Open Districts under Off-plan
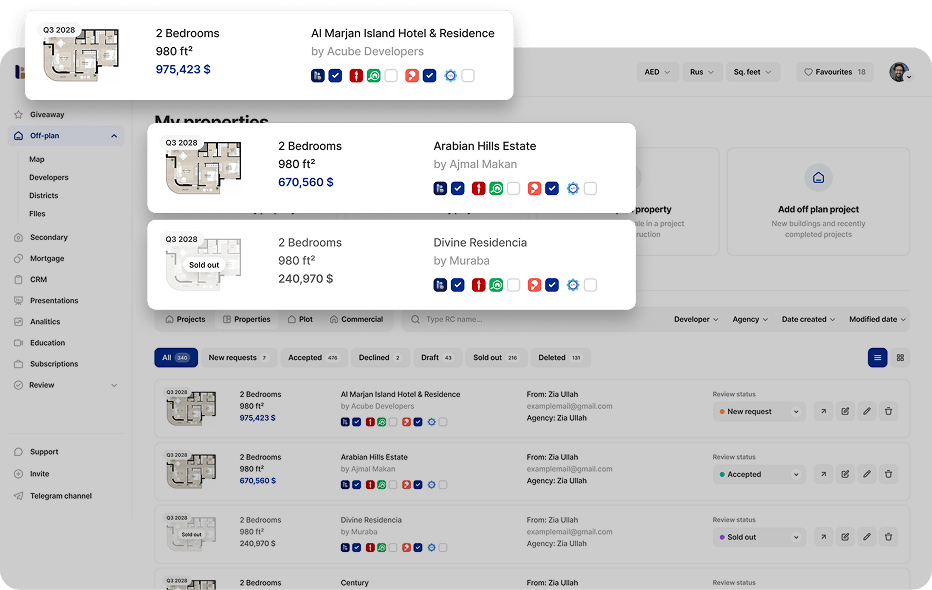The width and height of the screenshot is (932, 590). (x=43, y=195)
